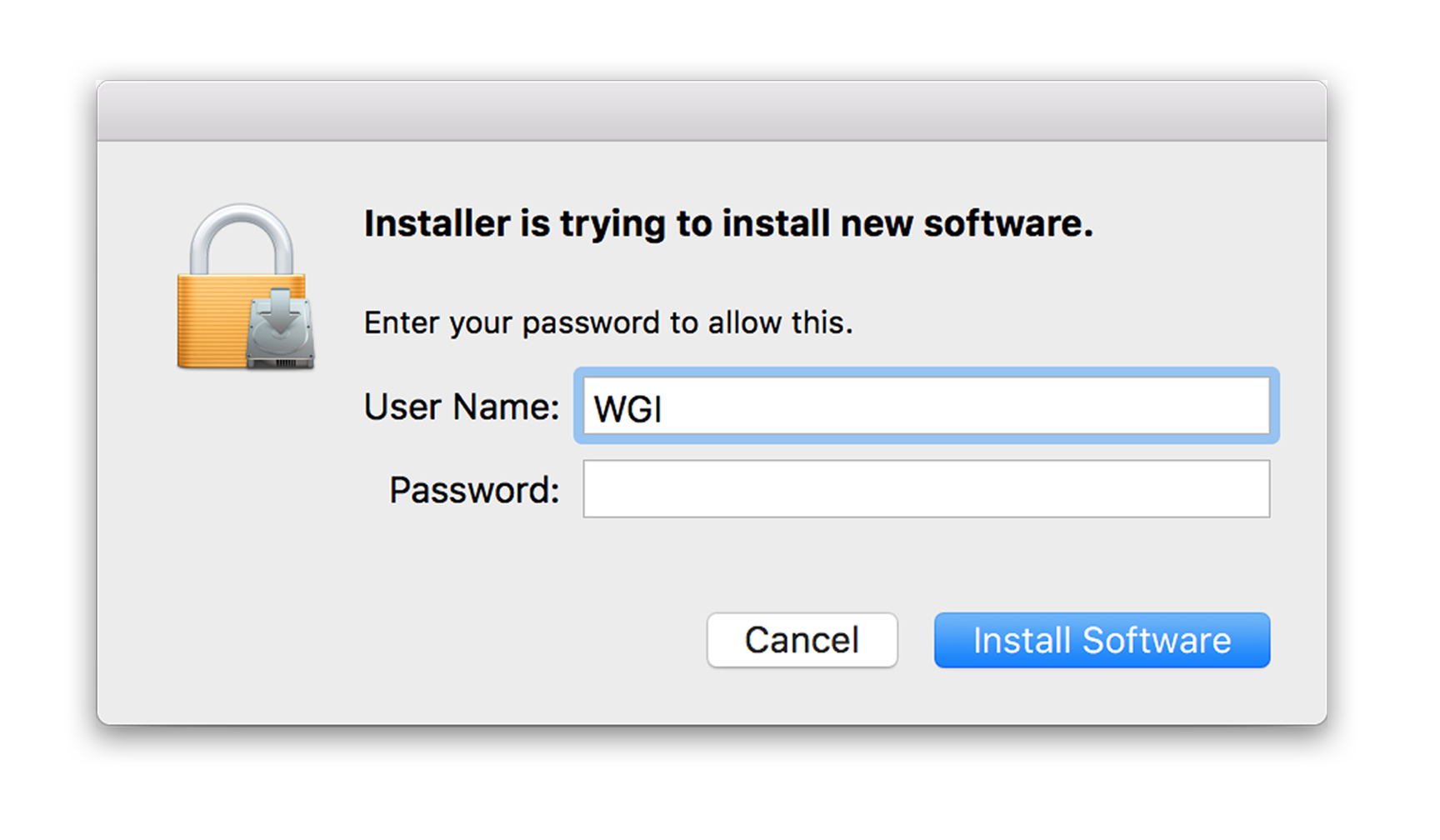1440x840 pixels.
Task: Click the dialog's gray title bar
Action: click(712, 111)
